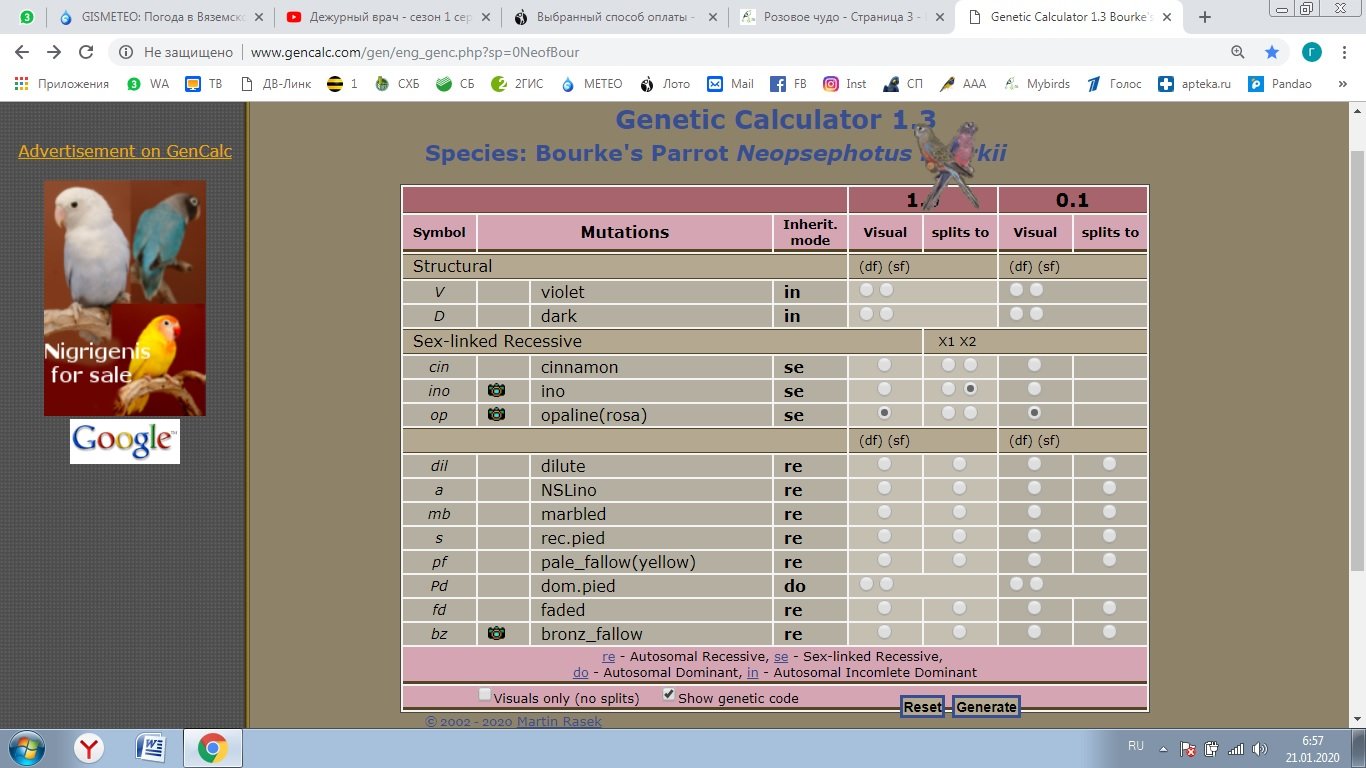Select male visual cinnamon radio button
The image size is (1366, 768).
tap(884, 365)
